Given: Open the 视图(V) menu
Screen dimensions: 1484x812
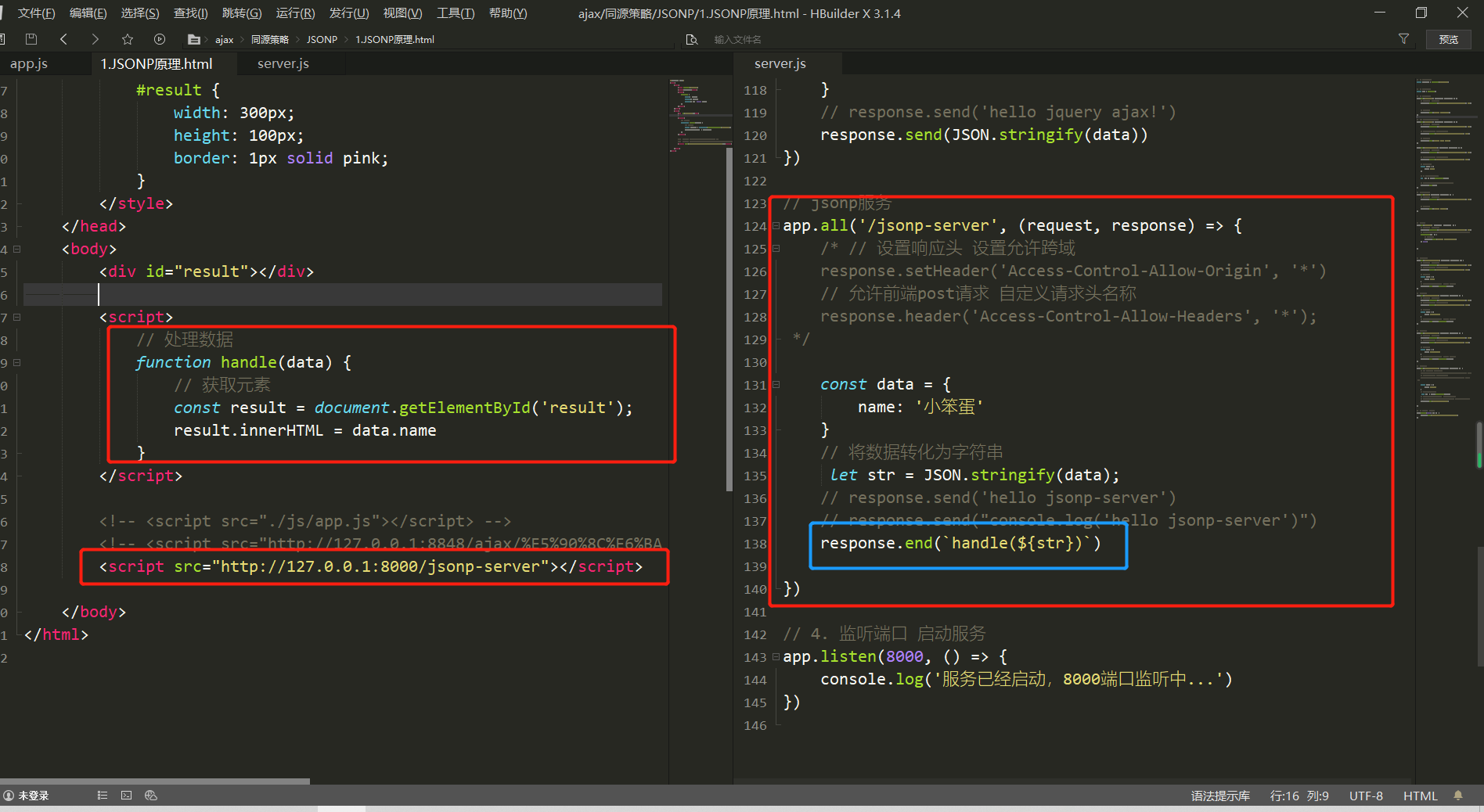Looking at the screenshot, I should (x=402, y=13).
